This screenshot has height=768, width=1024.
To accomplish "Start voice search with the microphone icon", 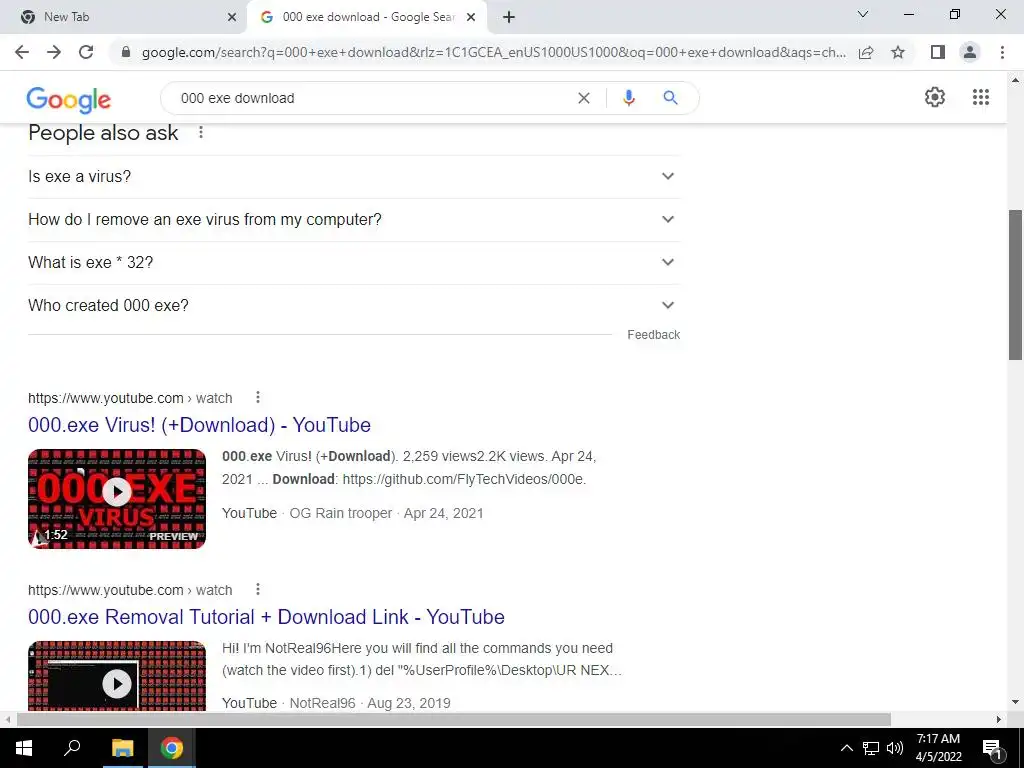I will (x=629, y=98).
